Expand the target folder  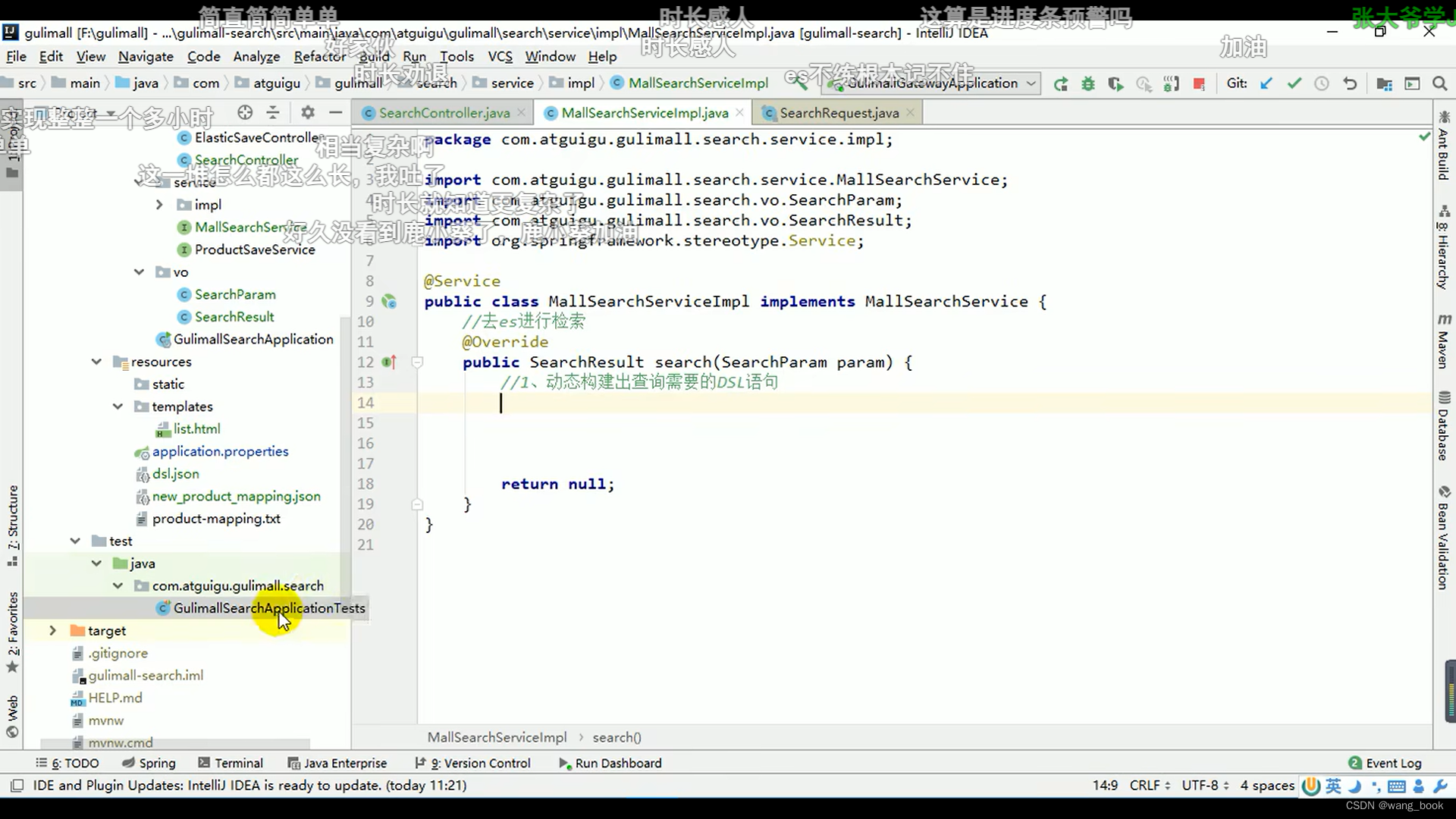coord(53,630)
